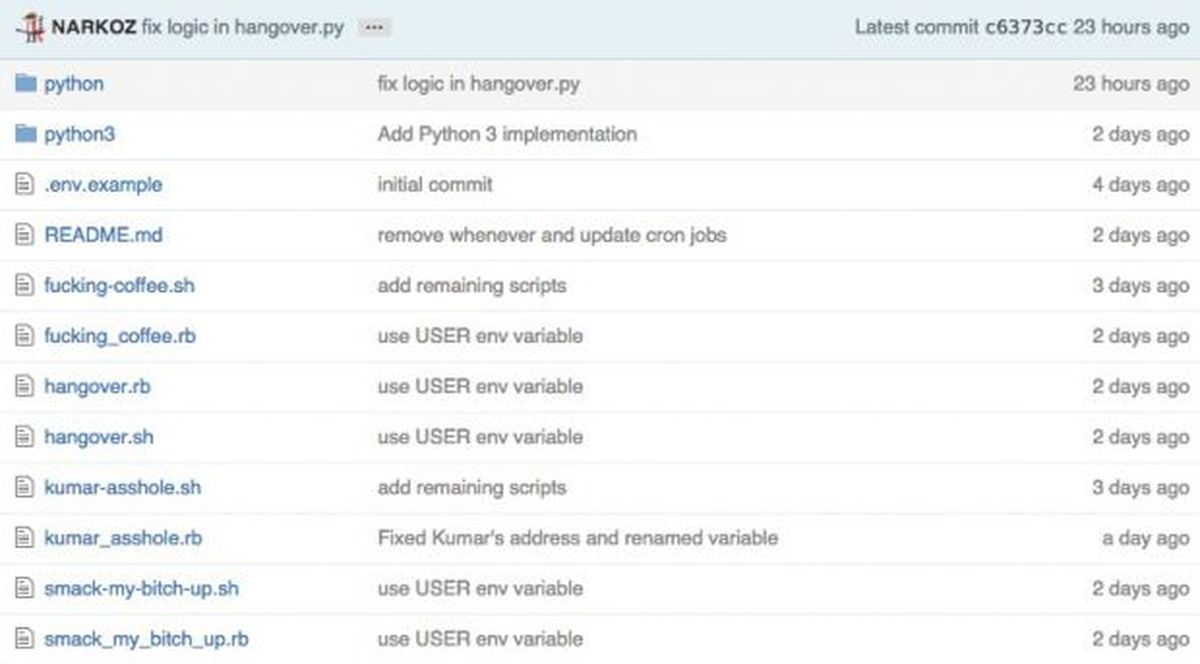Click 'a day ago' timestamp for kumar_asshole.rb
Image resolution: width=1200 pixels, height=664 pixels.
click(1144, 537)
